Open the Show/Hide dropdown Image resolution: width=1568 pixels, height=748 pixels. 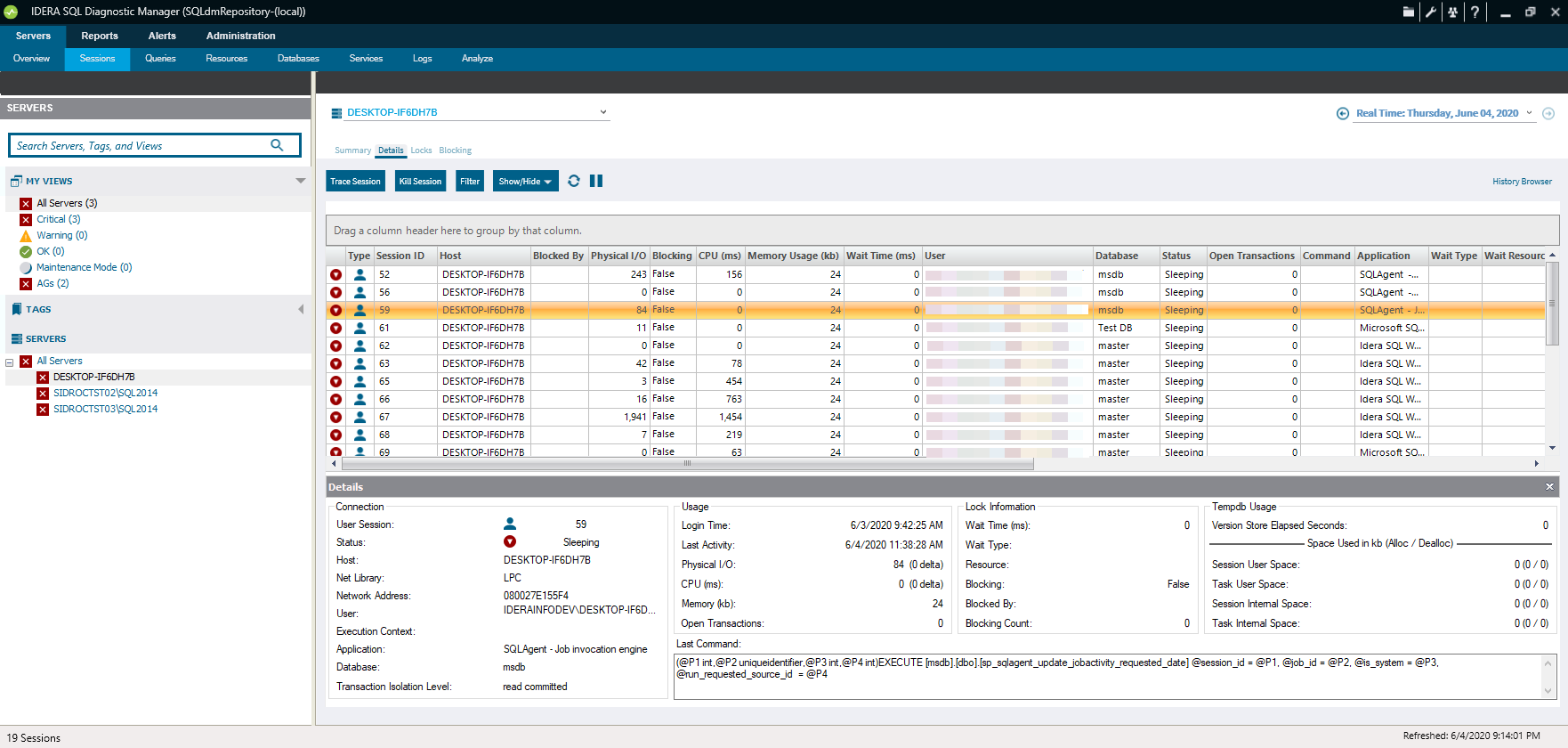pos(525,181)
